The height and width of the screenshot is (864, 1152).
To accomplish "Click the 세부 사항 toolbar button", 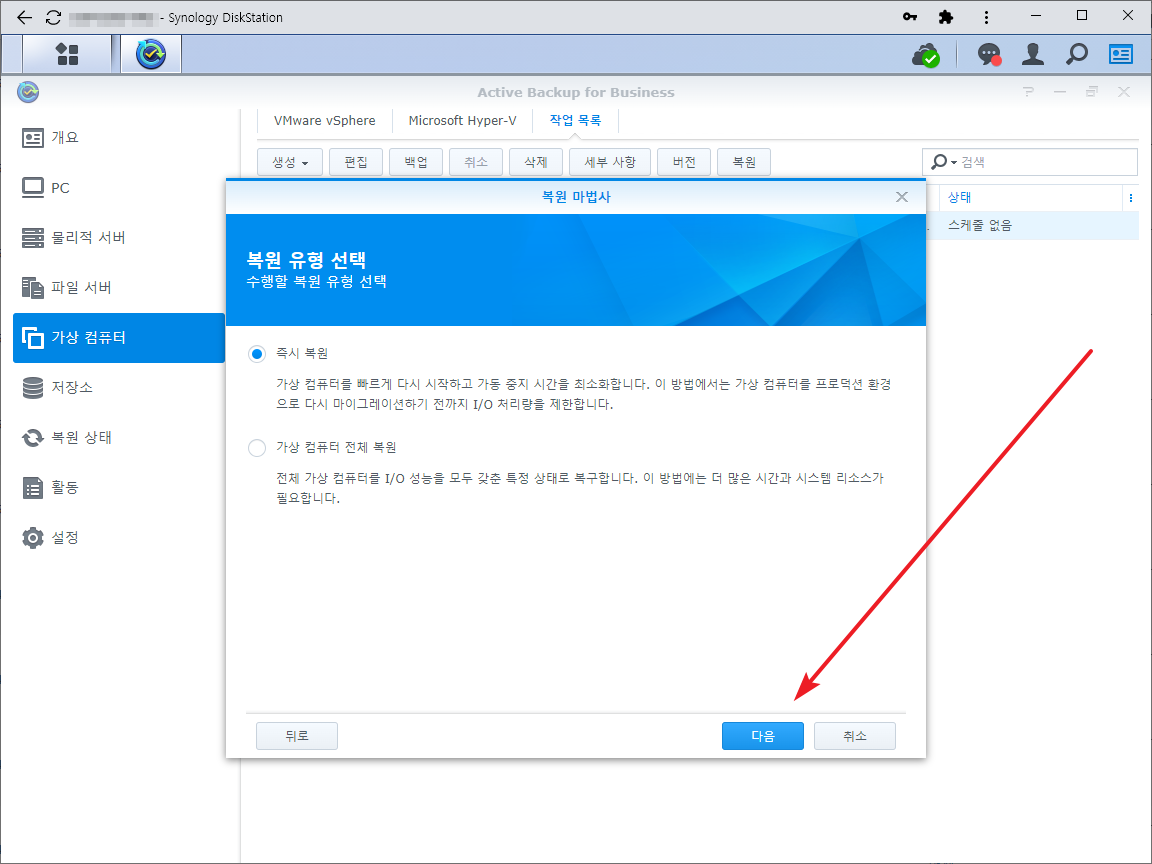I will (610, 162).
